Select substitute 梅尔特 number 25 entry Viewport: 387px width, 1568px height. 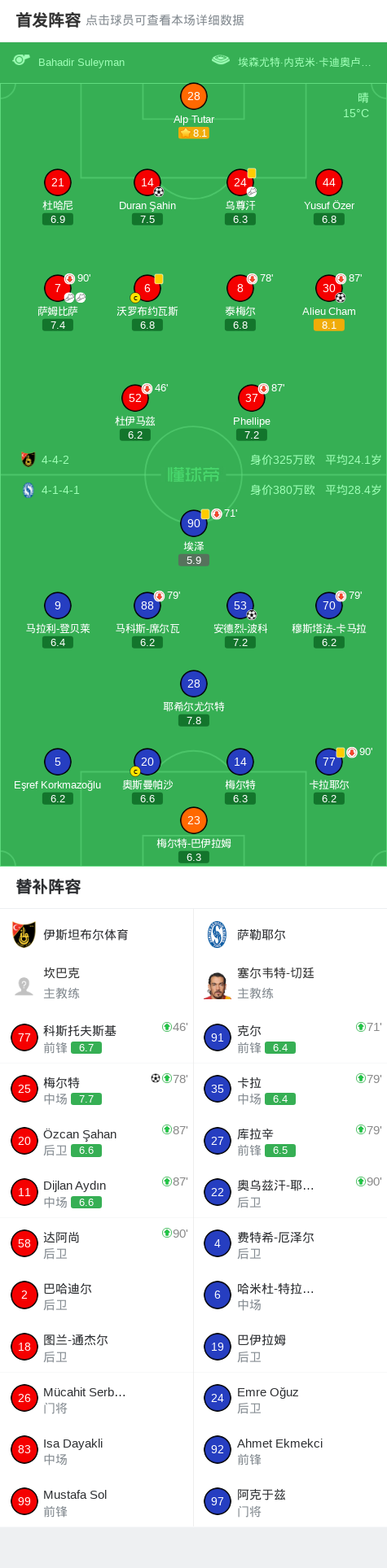click(97, 1089)
